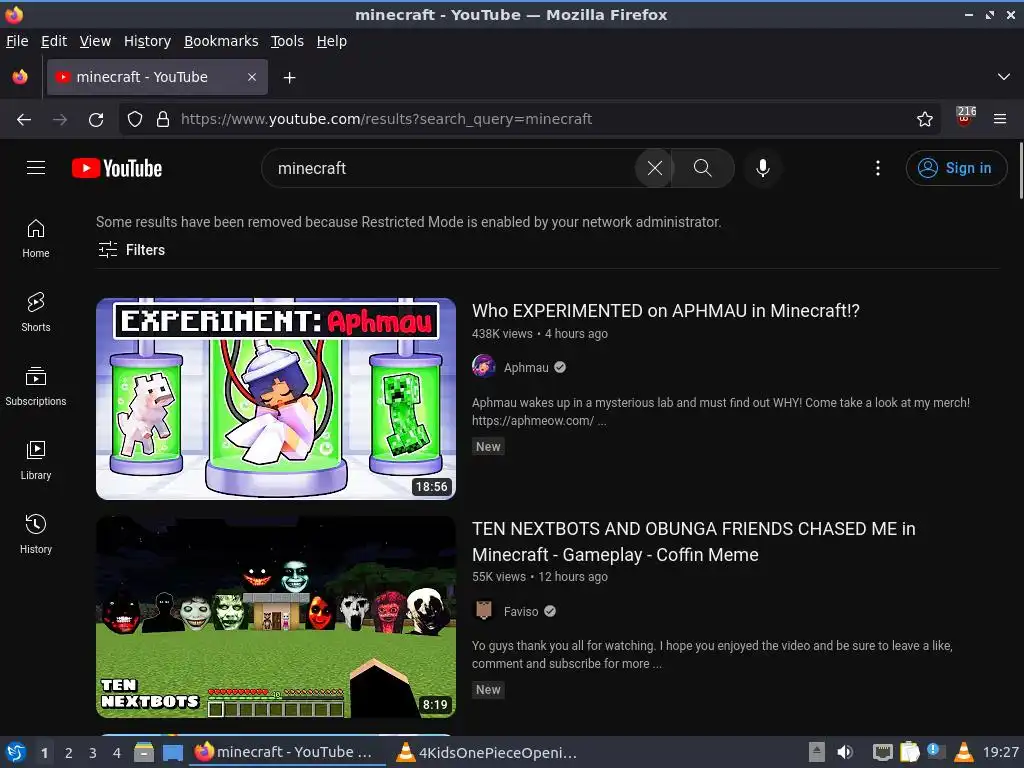
Task: Open Library in the sidebar
Action: (36, 460)
